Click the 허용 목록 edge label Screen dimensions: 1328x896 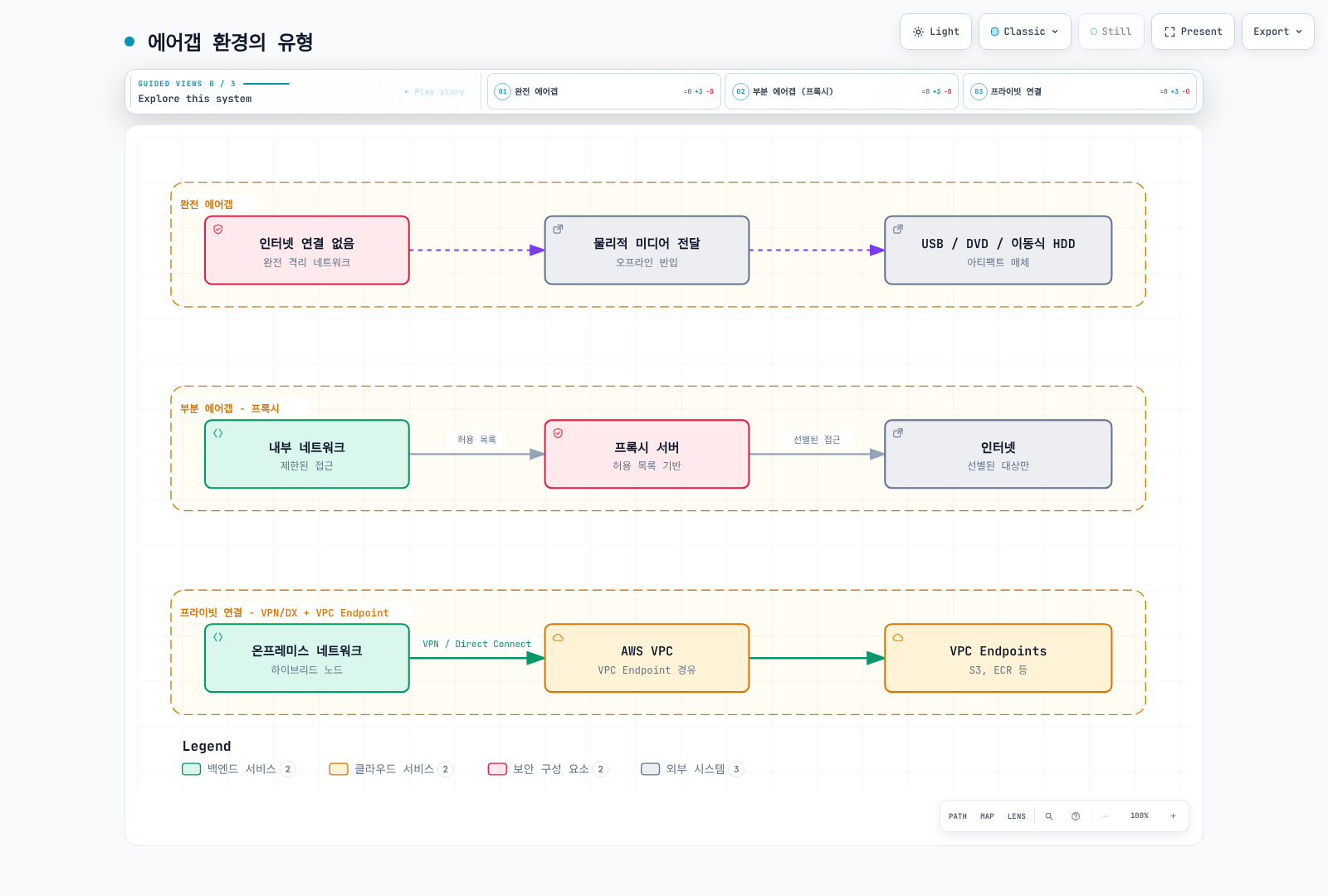pos(476,440)
